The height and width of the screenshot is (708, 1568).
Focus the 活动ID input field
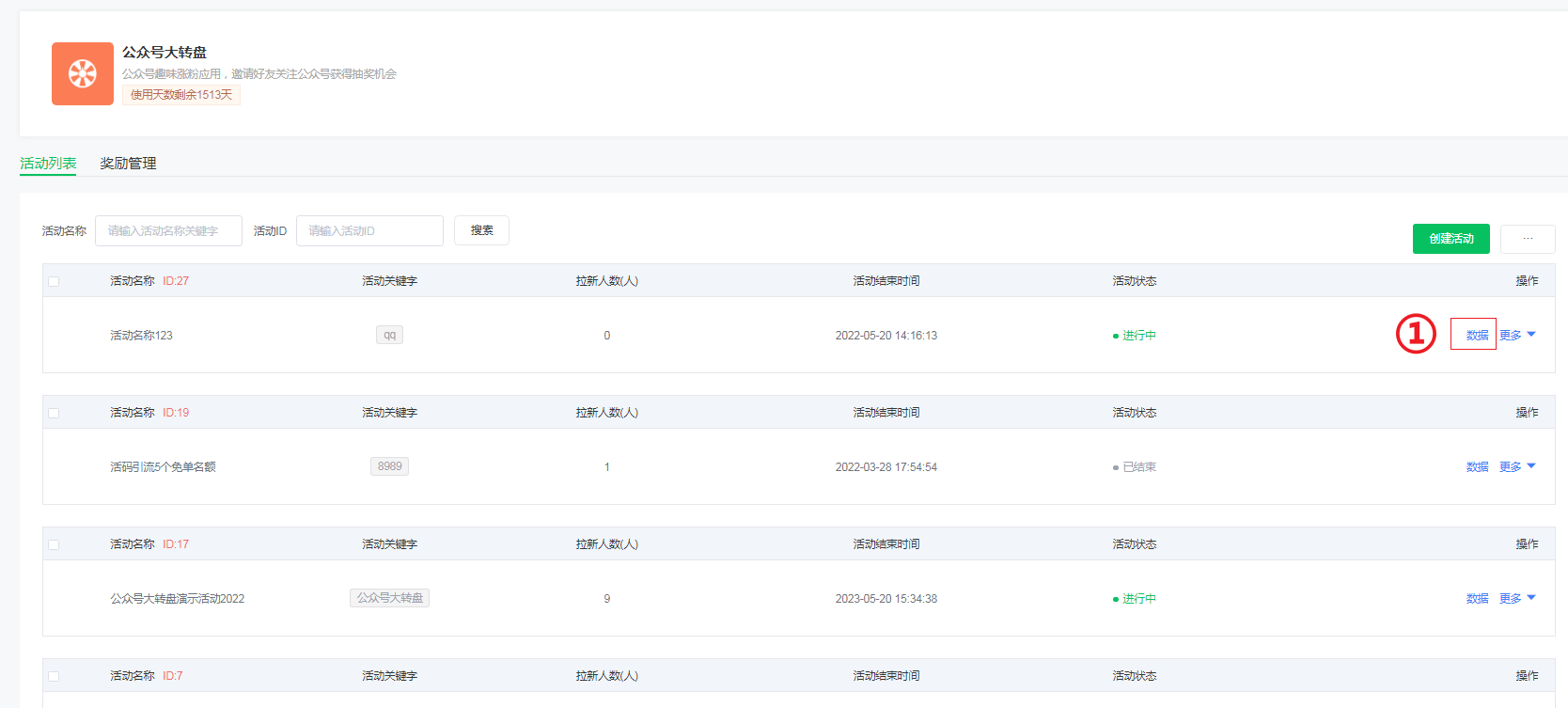coord(369,231)
